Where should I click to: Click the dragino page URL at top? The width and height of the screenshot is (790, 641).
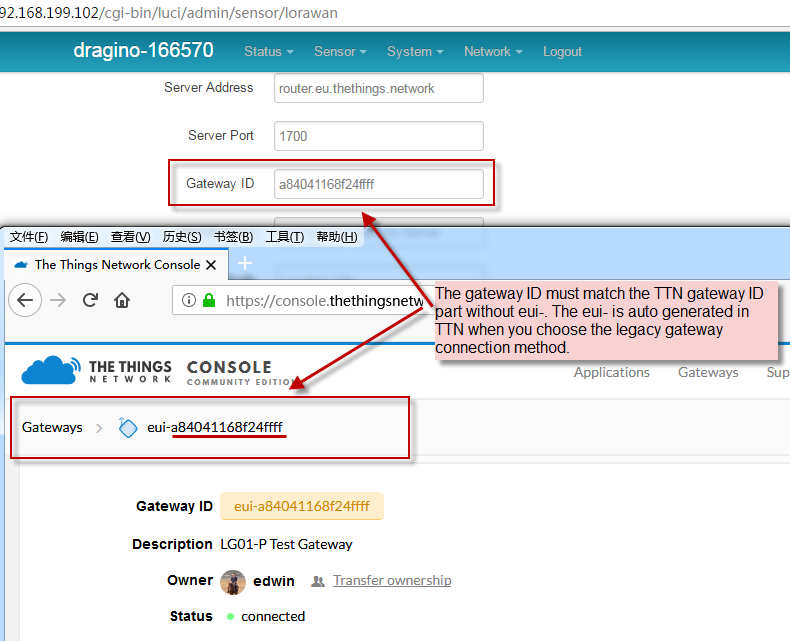tap(168, 13)
